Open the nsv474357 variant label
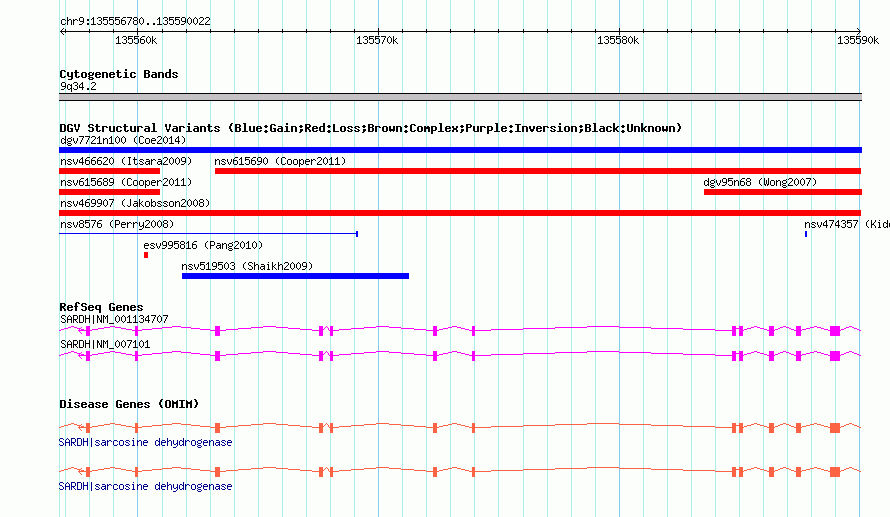 pyautogui.click(x=846, y=224)
